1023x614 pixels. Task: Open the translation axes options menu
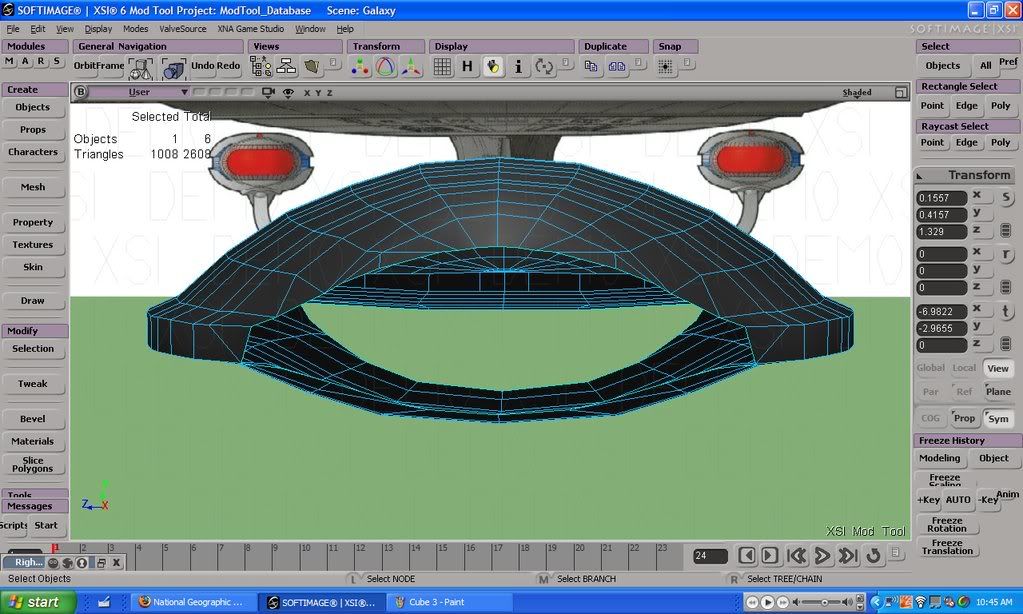(1006, 343)
